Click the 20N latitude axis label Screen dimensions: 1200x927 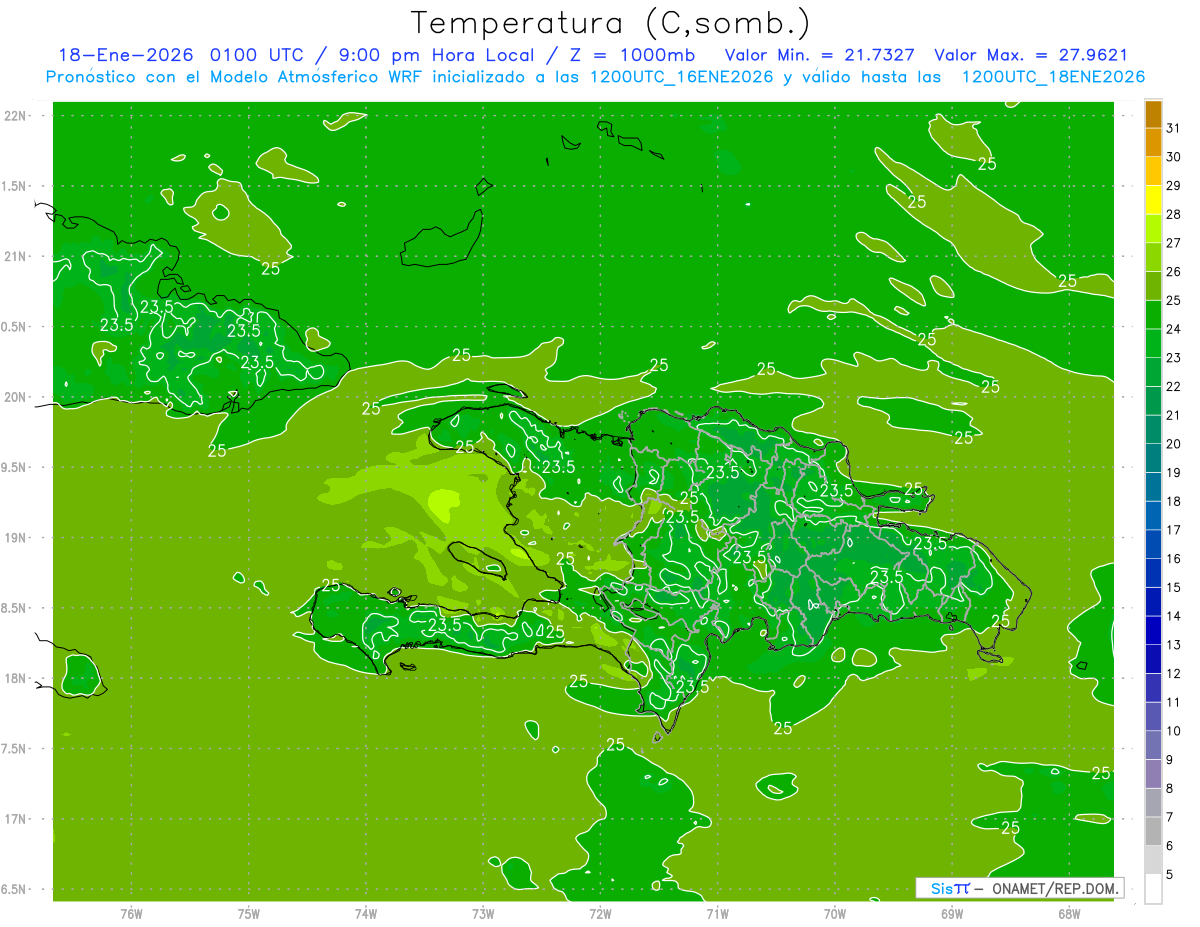coord(16,397)
